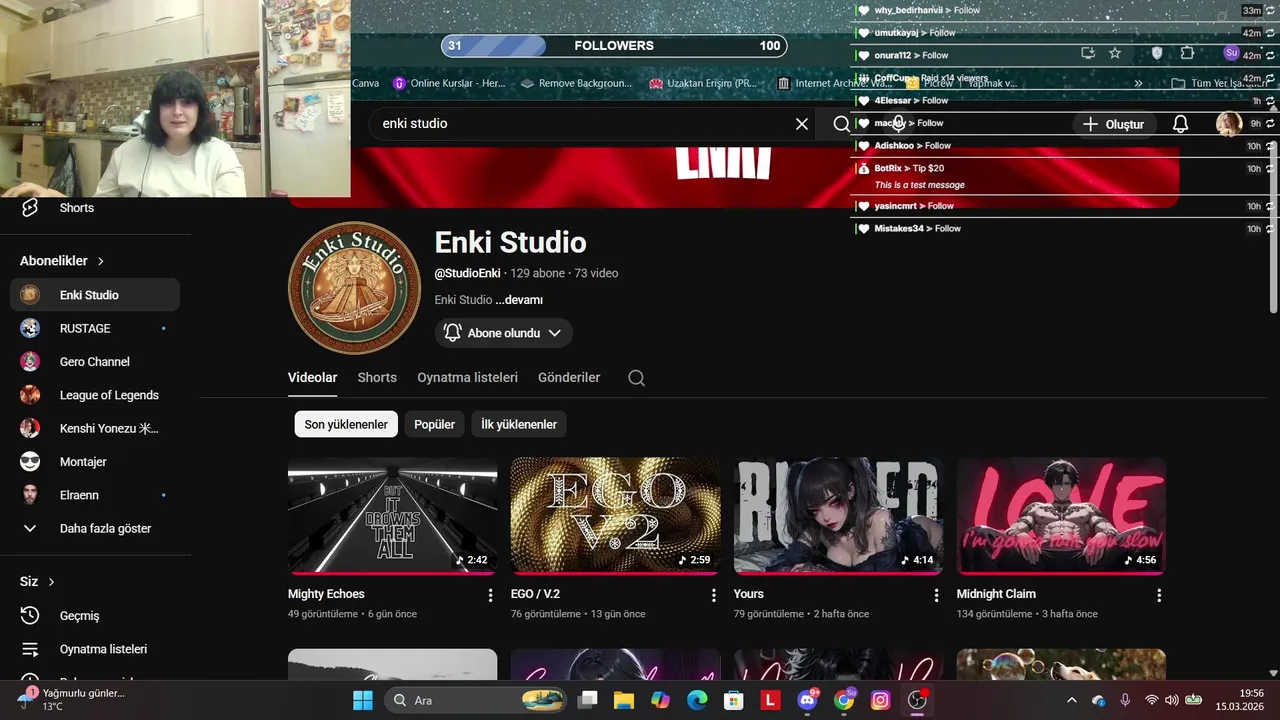The height and width of the screenshot is (720, 1280).
Task: Select the 'İlk yüklenenler' sort chip
Action: click(519, 424)
